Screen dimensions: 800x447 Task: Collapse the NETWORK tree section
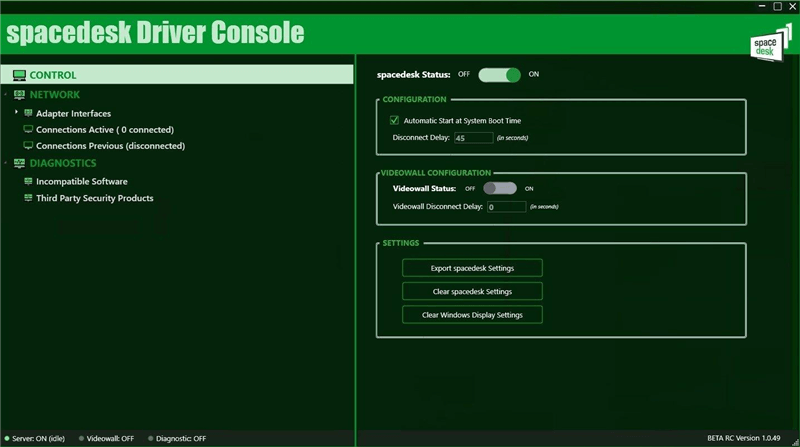6,95
